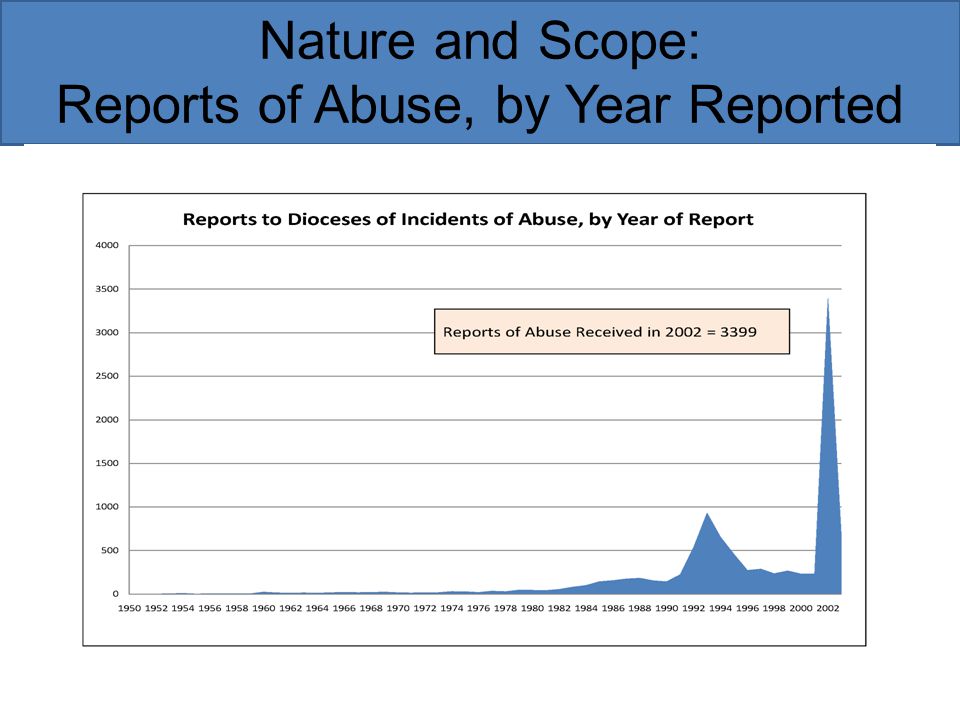Screen dimensions: 960x720
Task: Click the x-axis year 1996
Action: [x=748, y=608]
